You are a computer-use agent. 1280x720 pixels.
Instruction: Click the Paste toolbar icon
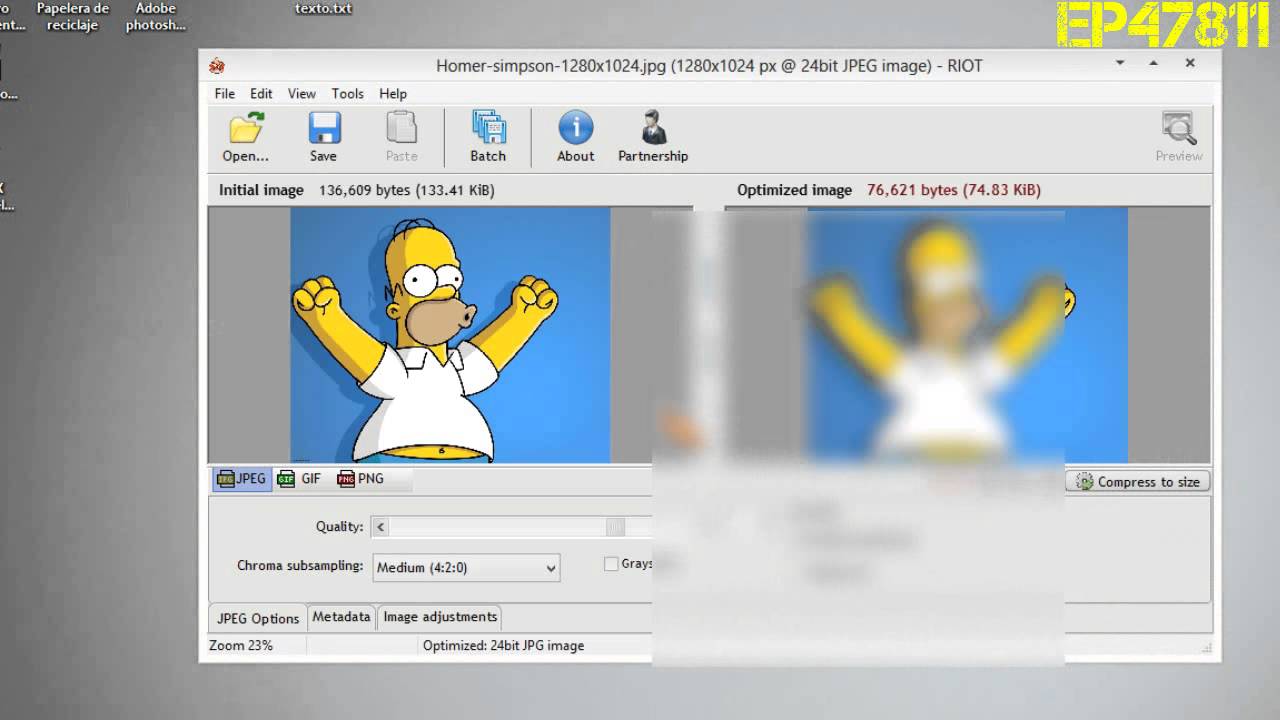[401, 136]
